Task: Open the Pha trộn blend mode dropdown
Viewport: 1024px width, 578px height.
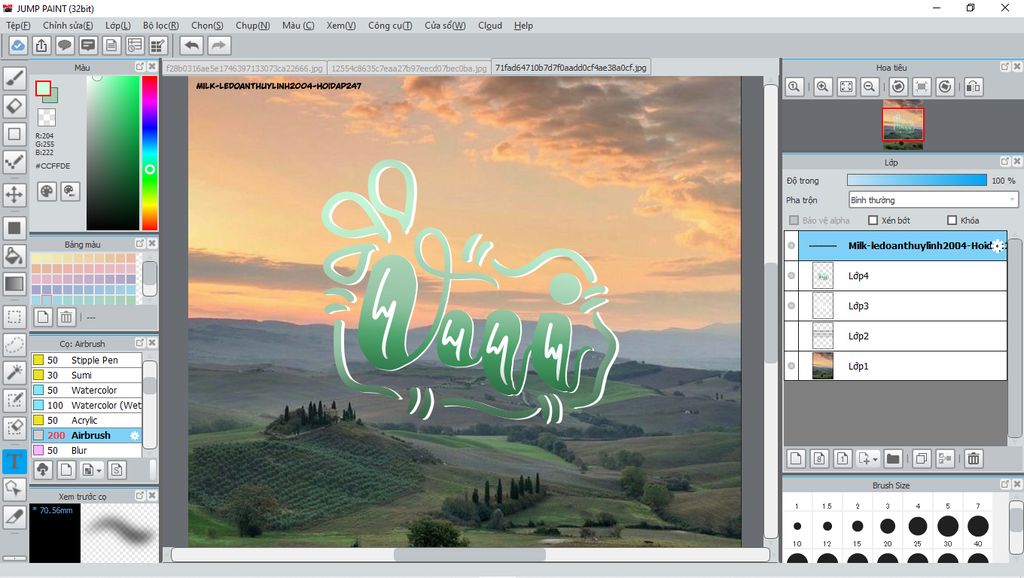Action: pos(933,200)
